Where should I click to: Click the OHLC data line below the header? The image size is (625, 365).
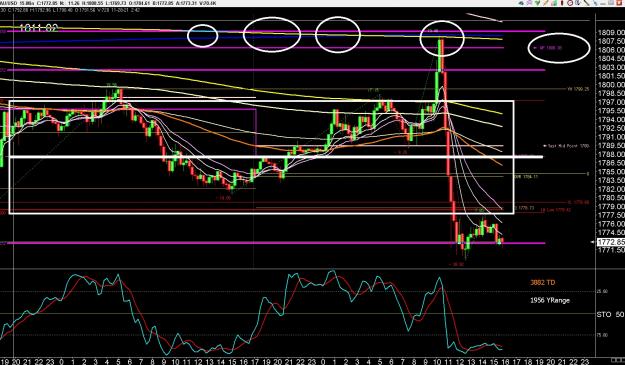[70, 10]
